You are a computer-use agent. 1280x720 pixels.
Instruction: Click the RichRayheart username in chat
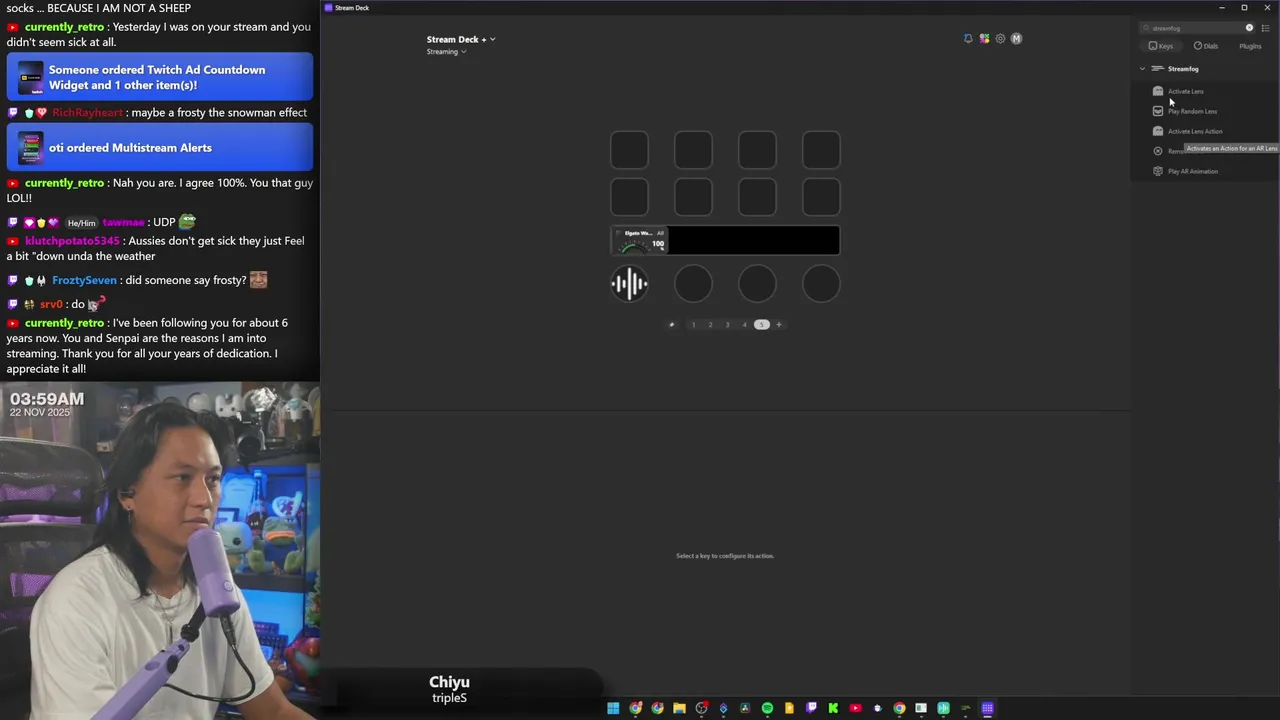click(x=87, y=113)
